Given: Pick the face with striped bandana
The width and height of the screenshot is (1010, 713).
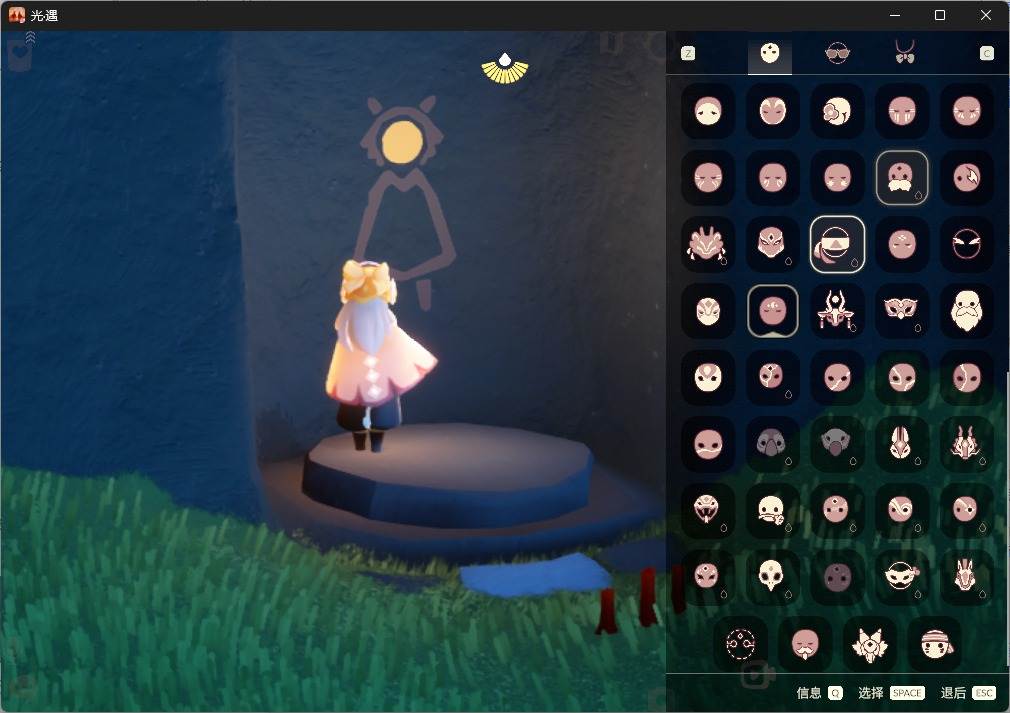Looking at the screenshot, I should (x=935, y=643).
